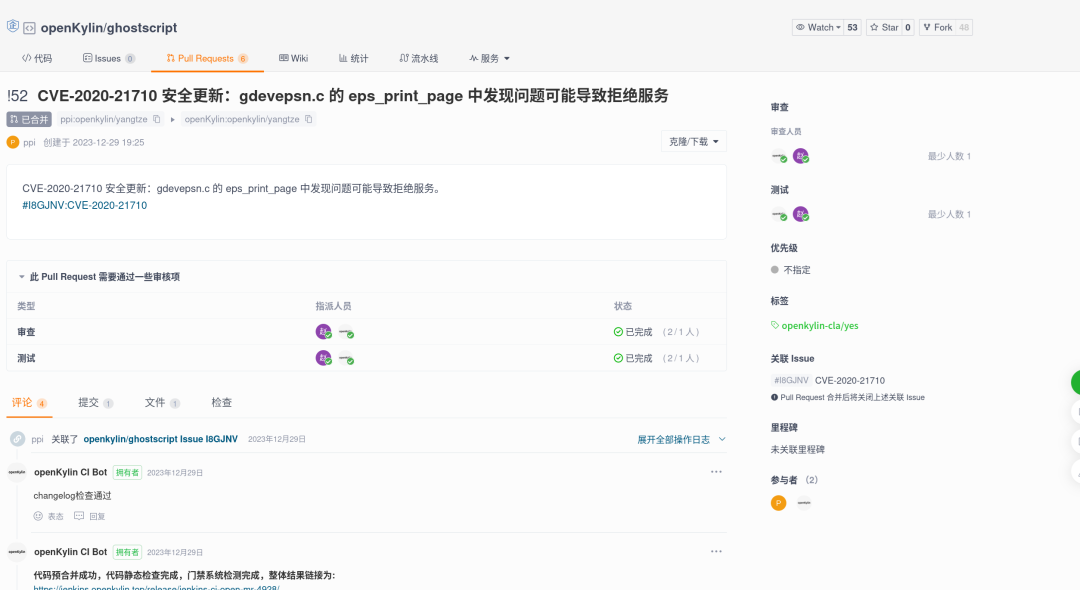Click the emoji reaction icon on first comment
Screen dimensions: 1080x590
pos(39,516)
